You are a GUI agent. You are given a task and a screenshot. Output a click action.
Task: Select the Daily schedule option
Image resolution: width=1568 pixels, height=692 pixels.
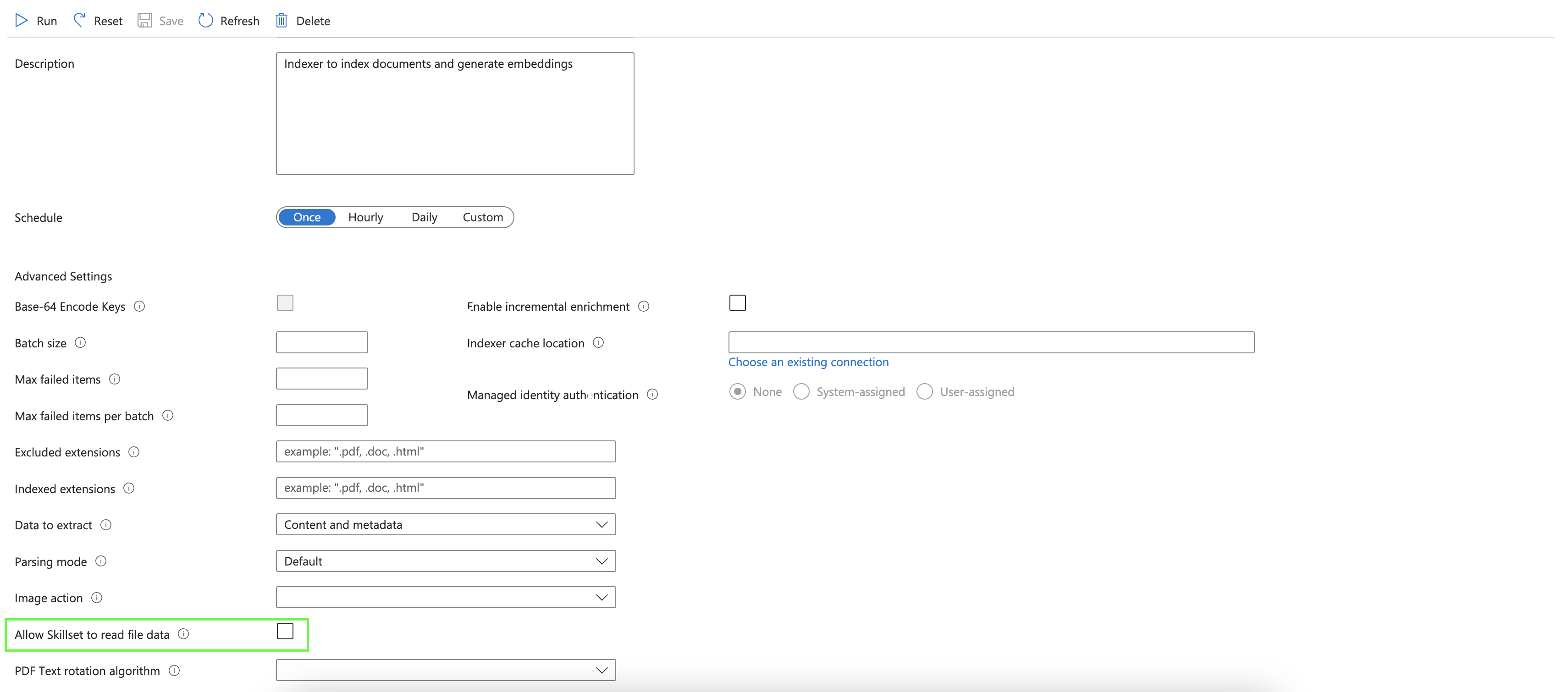424,217
